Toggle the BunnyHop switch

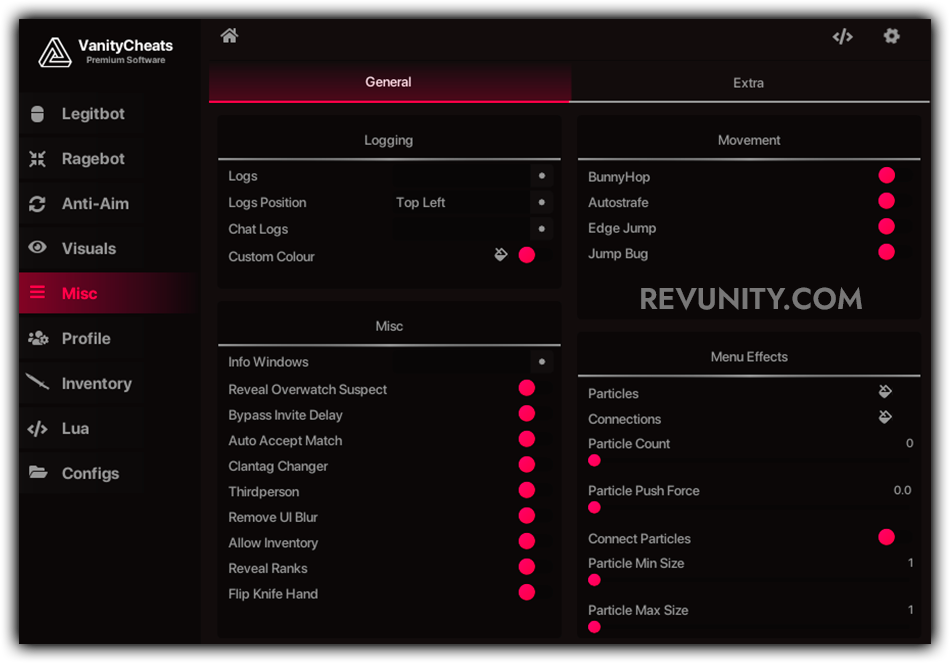pos(886,176)
